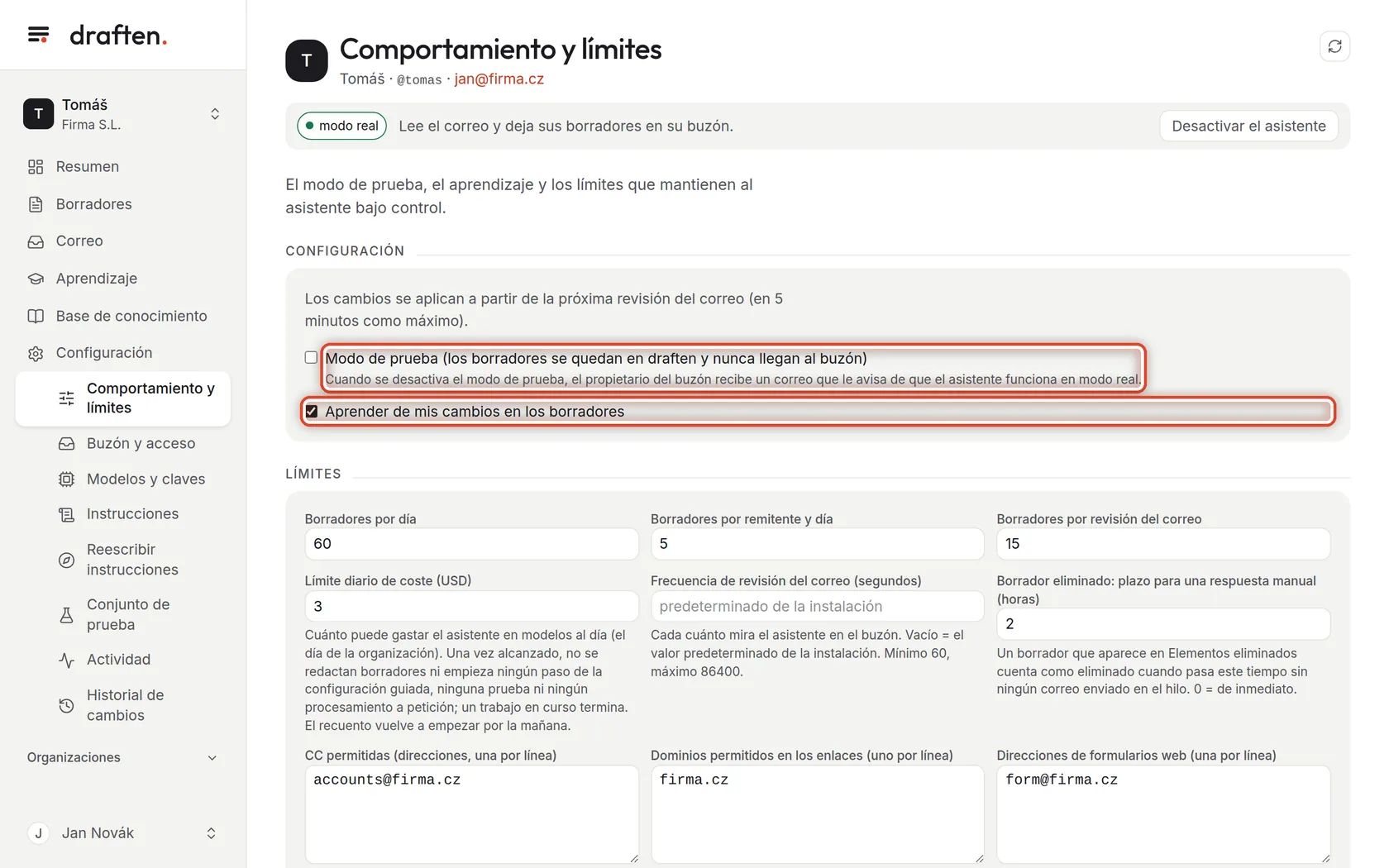Click the Base de conocimiento book icon
1389x868 pixels.
(36, 316)
